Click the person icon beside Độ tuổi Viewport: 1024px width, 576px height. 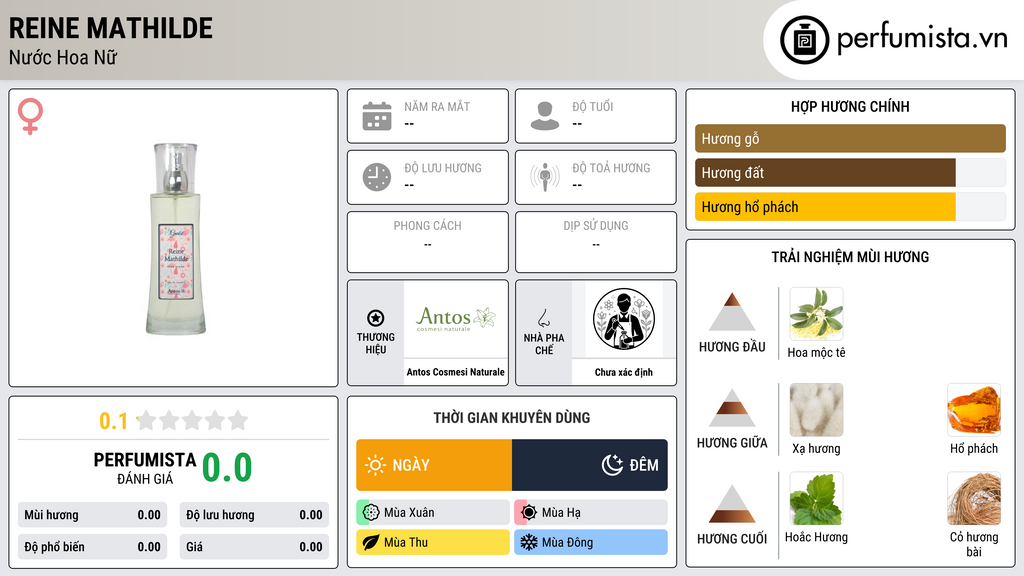[545, 116]
